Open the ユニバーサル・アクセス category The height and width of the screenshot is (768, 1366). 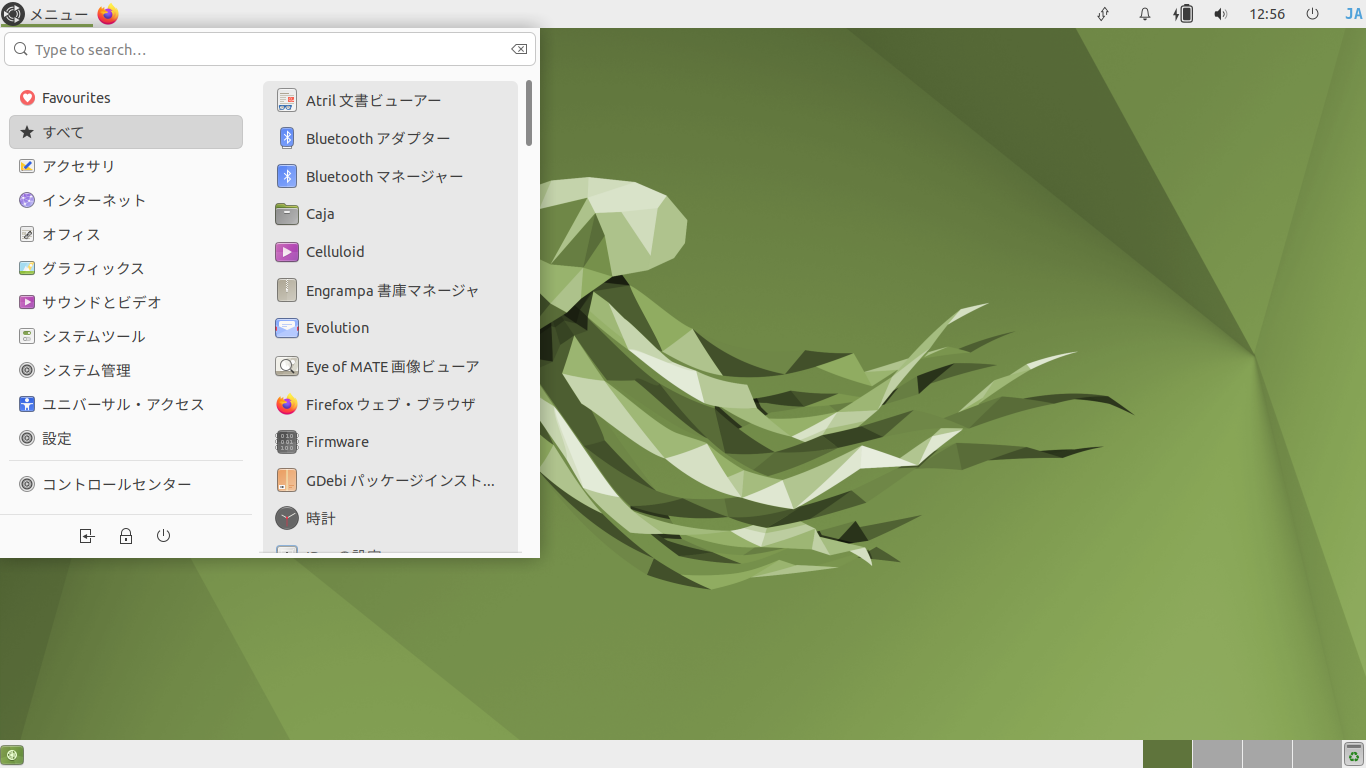click(x=126, y=404)
